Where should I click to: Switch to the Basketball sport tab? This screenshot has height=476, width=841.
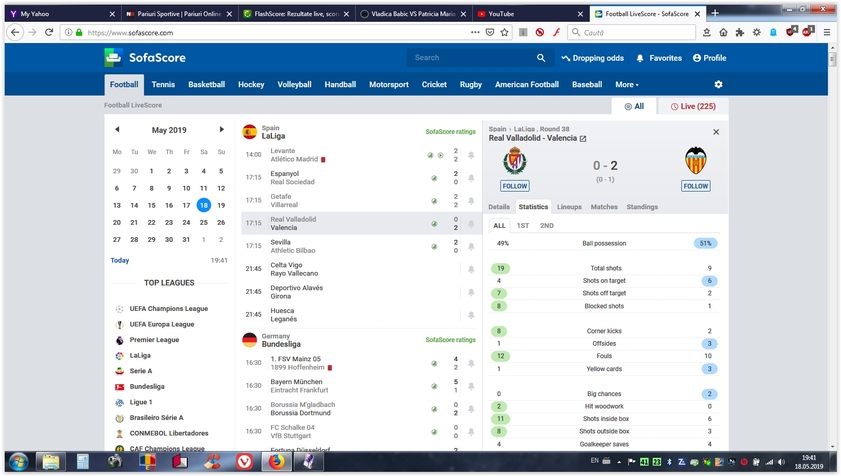tap(206, 84)
